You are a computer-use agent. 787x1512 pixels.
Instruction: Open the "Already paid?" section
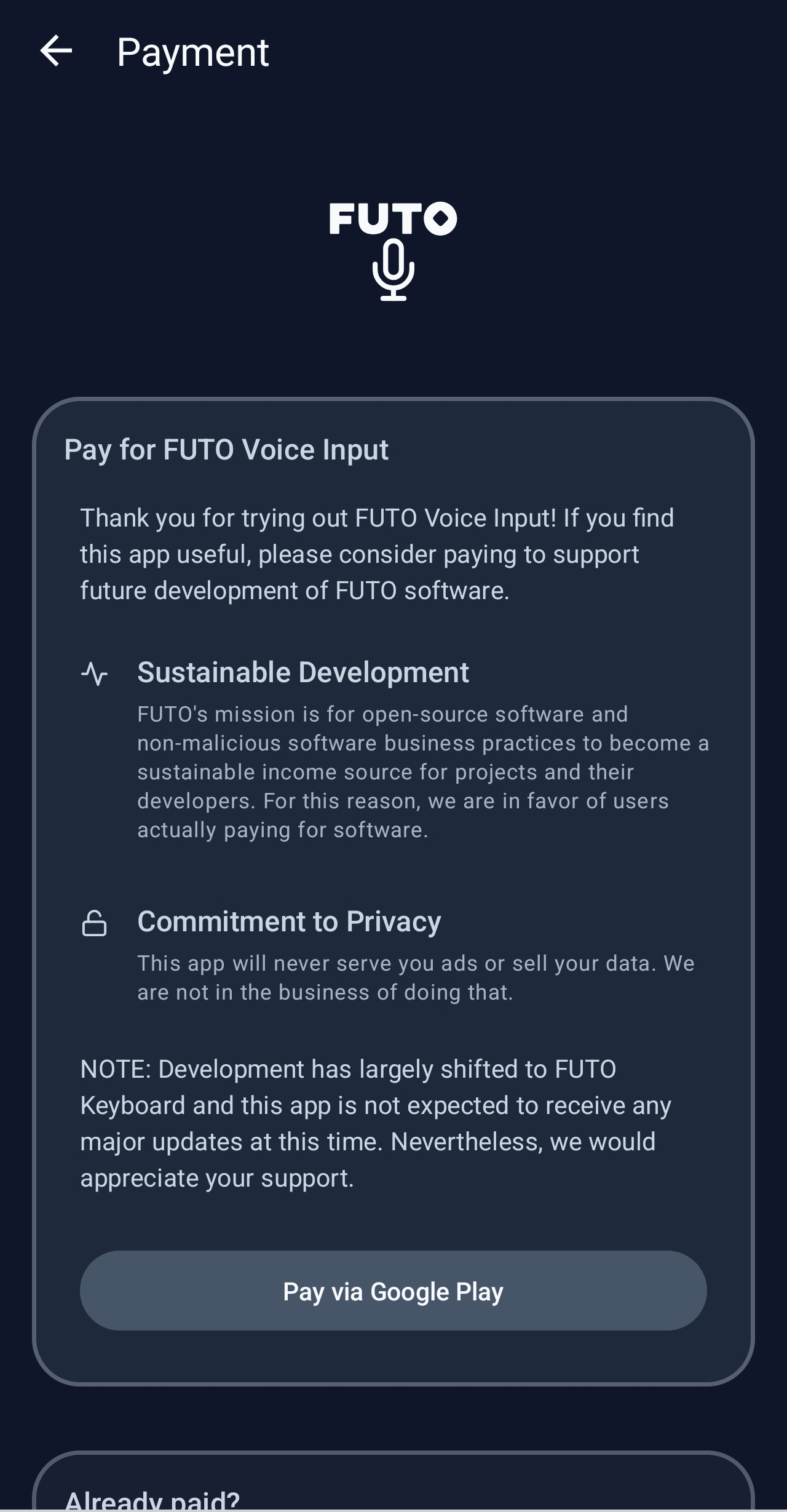pyautogui.click(x=152, y=1498)
